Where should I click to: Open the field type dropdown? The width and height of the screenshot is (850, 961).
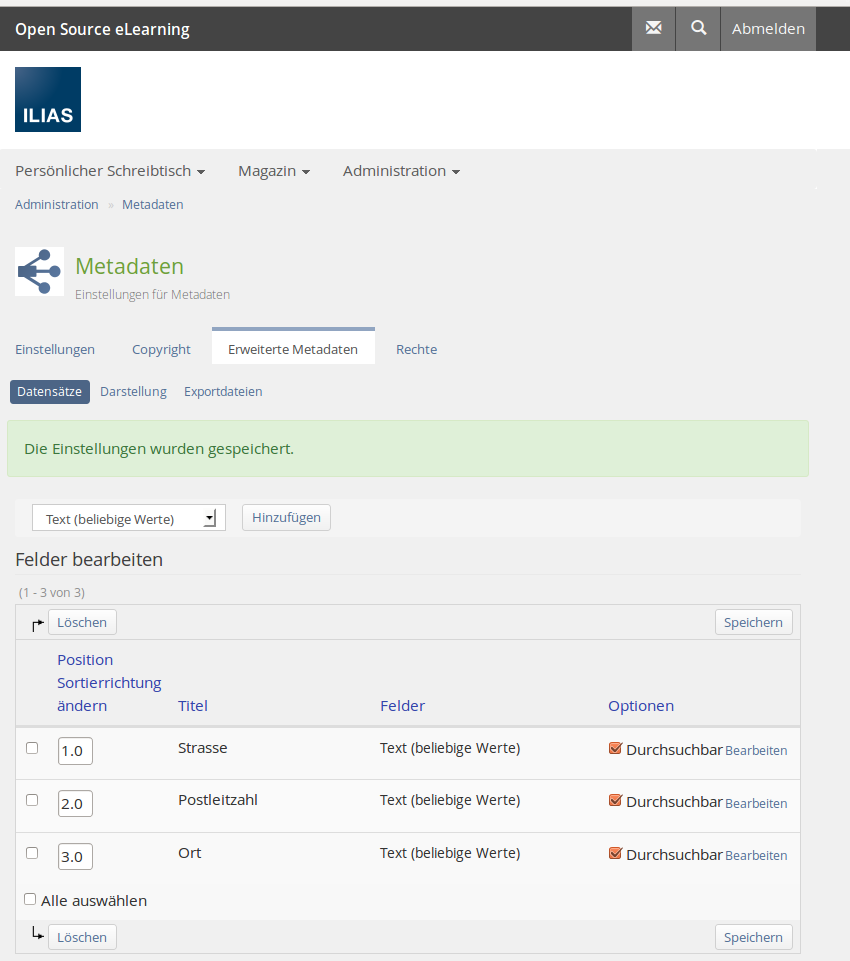[x=129, y=518]
